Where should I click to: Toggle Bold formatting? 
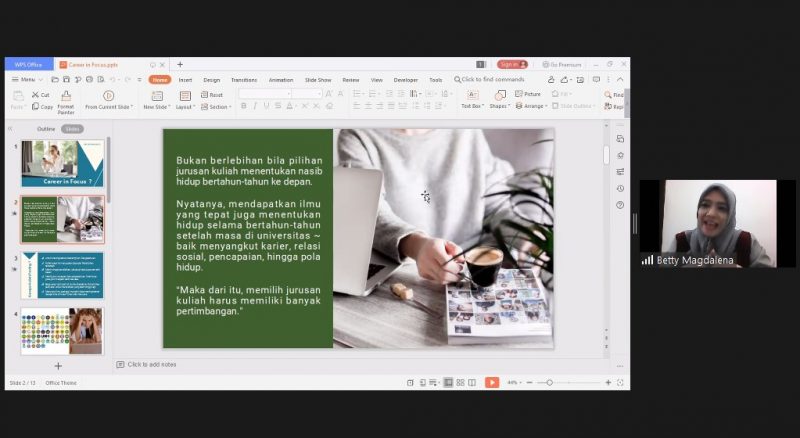(244, 106)
